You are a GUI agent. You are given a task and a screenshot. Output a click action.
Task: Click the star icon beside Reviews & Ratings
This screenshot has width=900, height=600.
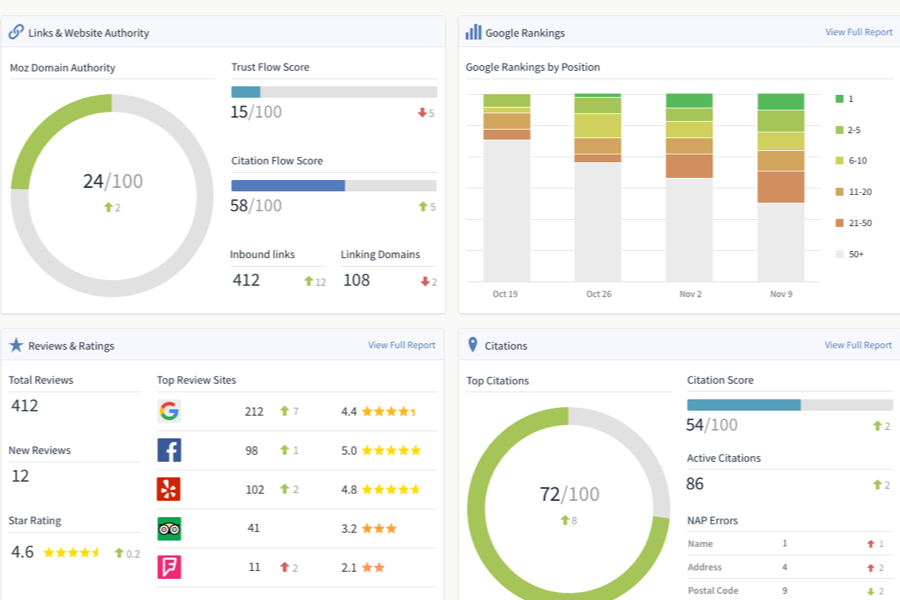(16, 345)
